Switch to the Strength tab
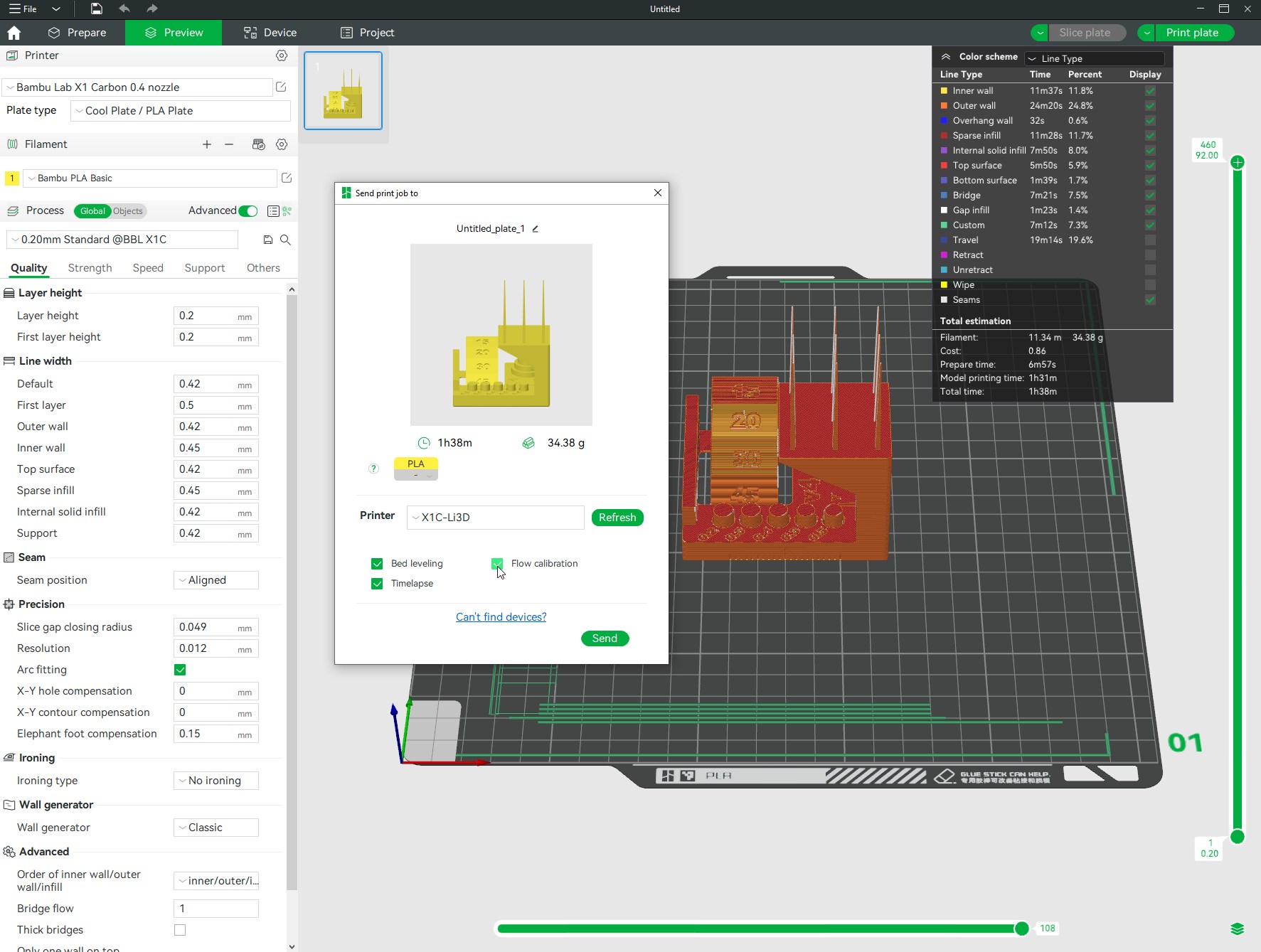Screen dimensions: 1261x952 click(90, 268)
